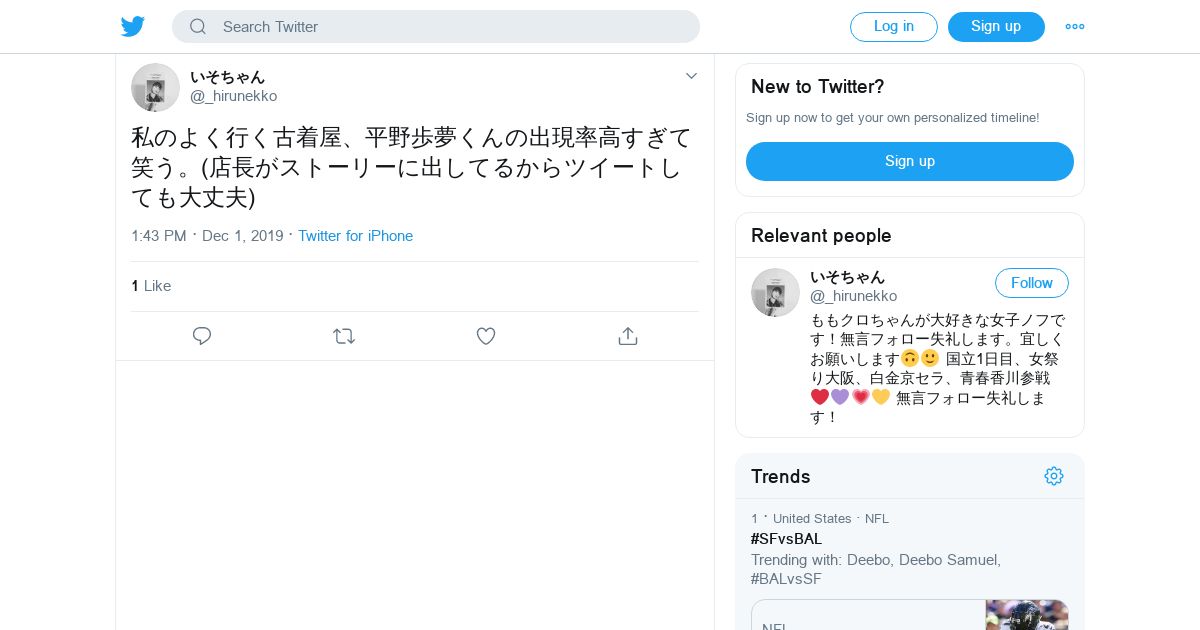Image resolution: width=1200 pixels, height=630 pixels.
Task: Open @_hirunekko avatar in Relevant people
Action: coord(775,293)
